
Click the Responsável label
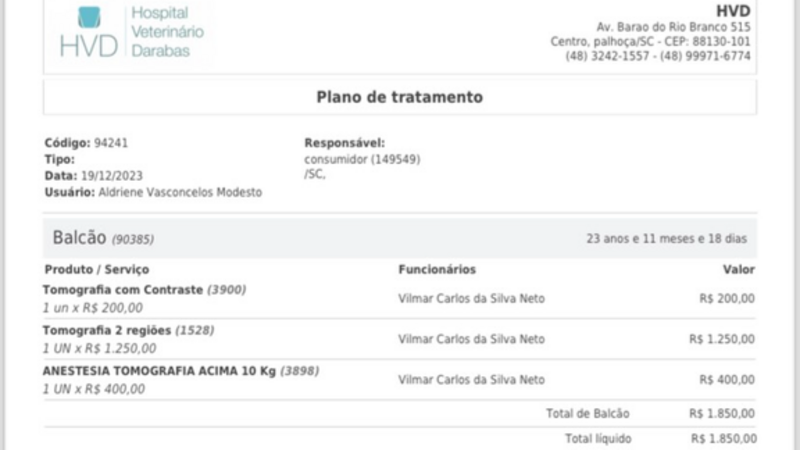click(x=344, y=143)
